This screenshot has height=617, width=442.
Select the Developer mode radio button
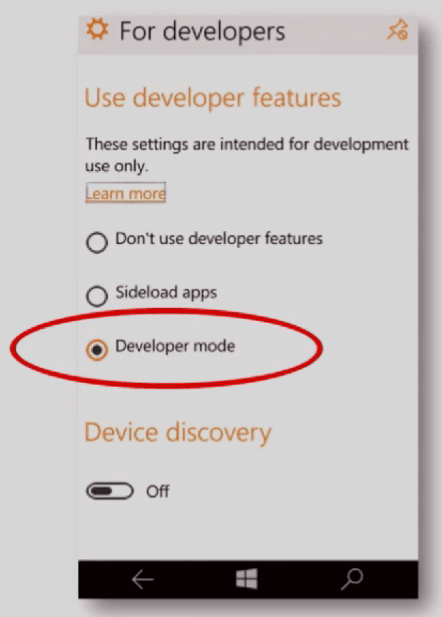coord(97,350)
